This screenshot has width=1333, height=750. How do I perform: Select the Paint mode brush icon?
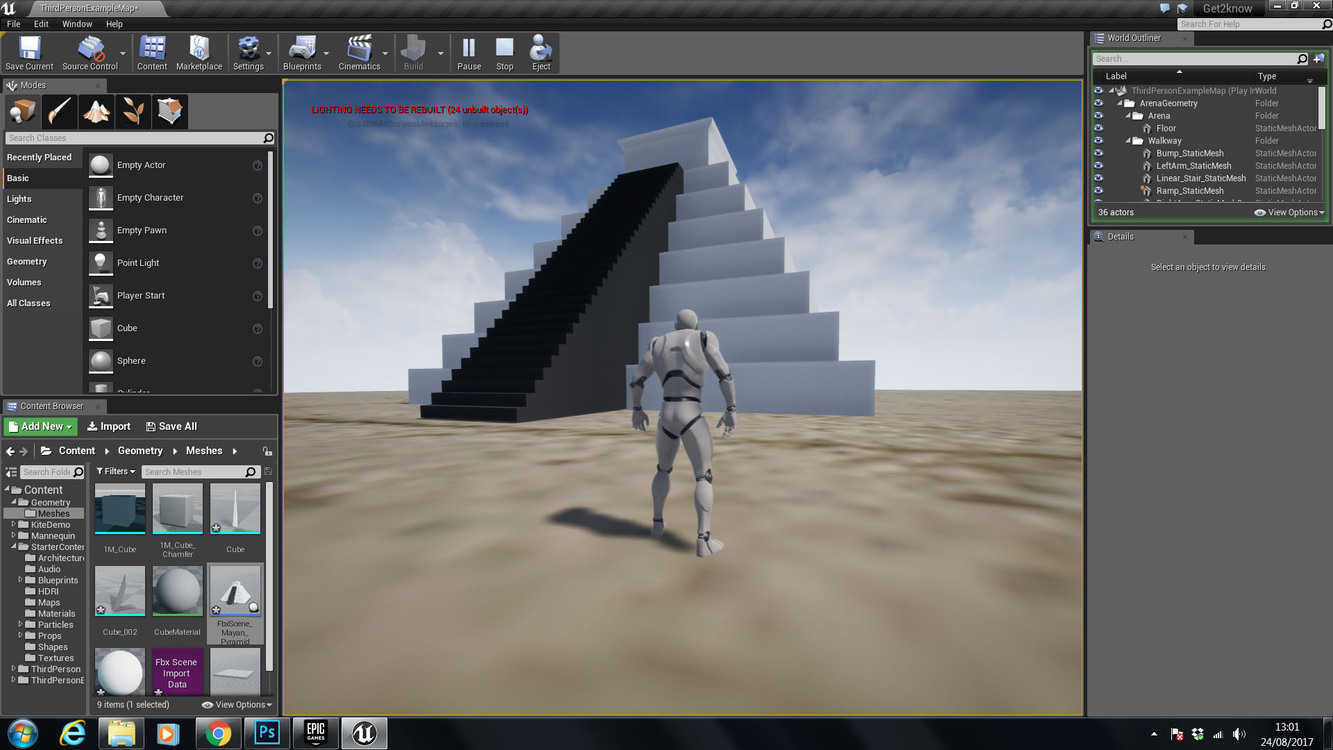pyautogui.click(x=60, y=111)
